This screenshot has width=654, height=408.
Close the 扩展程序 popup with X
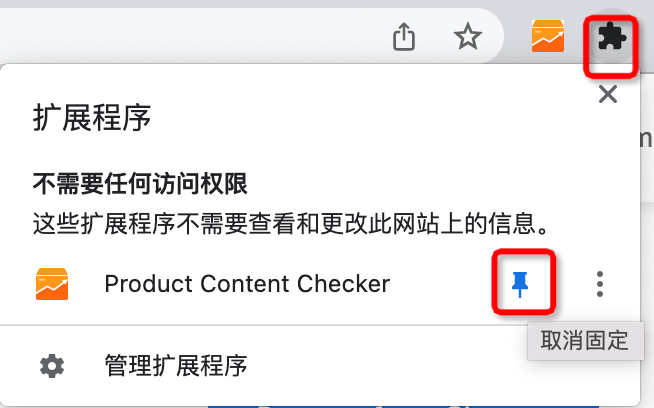click(x=608, y=94)
